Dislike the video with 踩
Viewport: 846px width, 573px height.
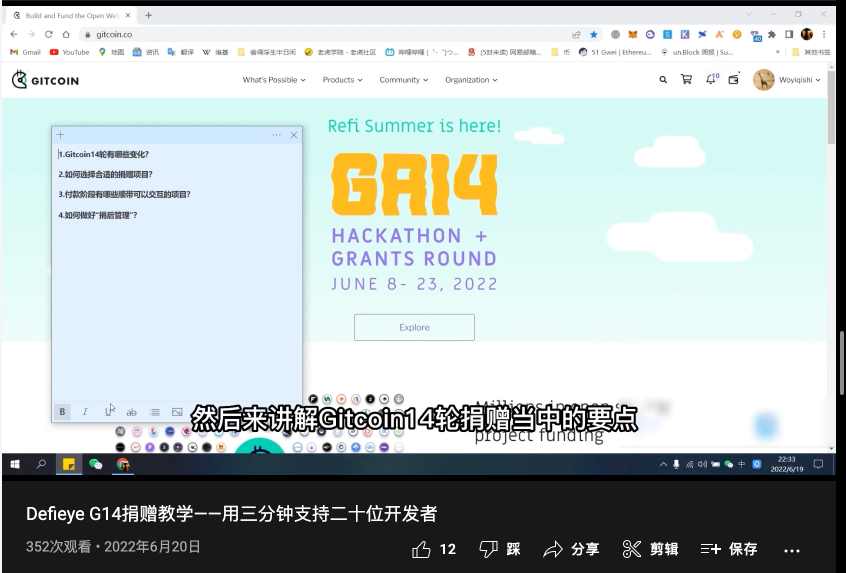click(x=500, y=549)
